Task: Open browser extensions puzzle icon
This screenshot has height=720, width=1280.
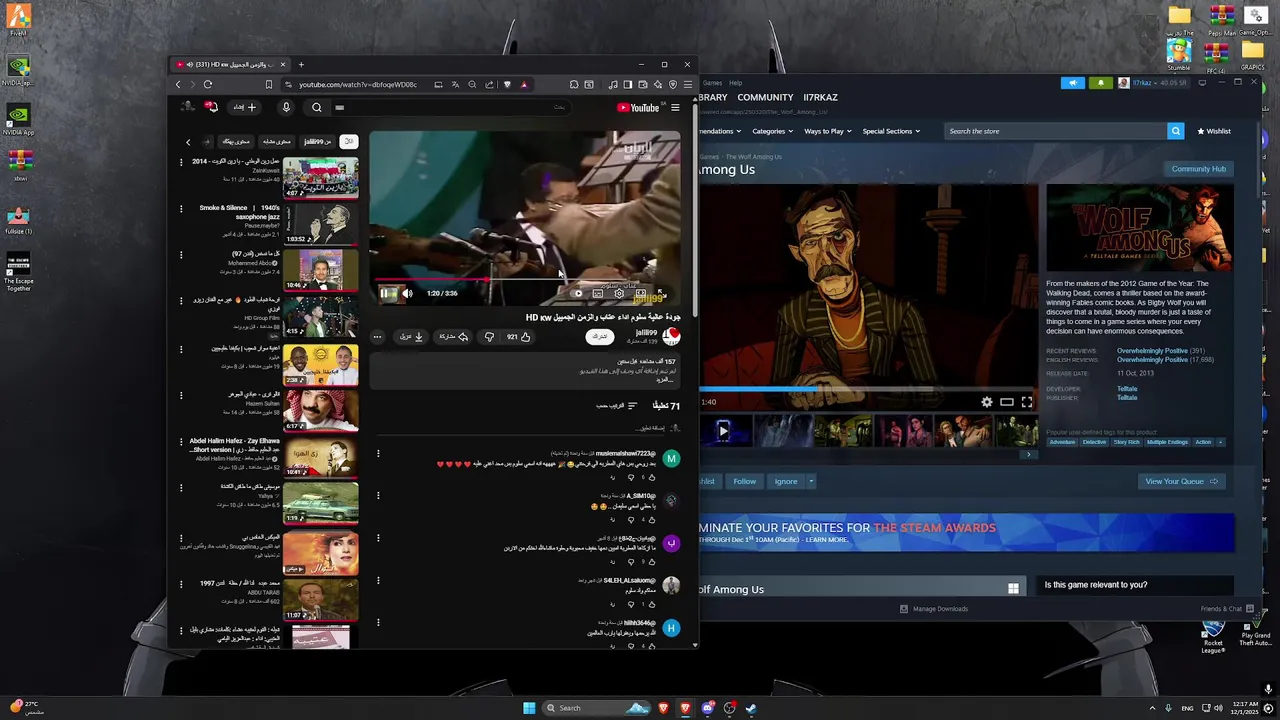Action: point(573,85)
